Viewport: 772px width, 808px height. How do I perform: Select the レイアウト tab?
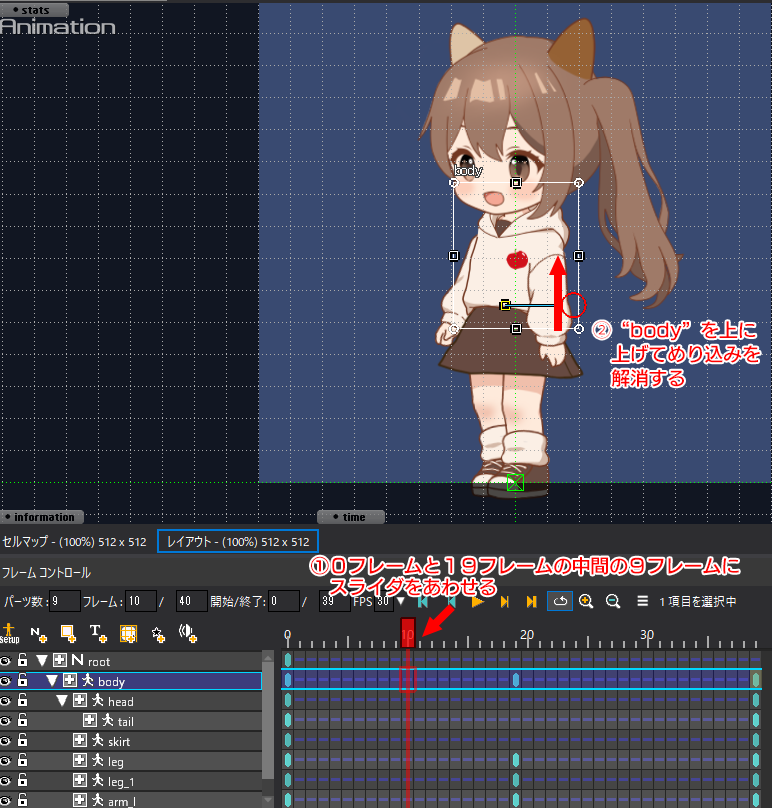coord(238,542)
